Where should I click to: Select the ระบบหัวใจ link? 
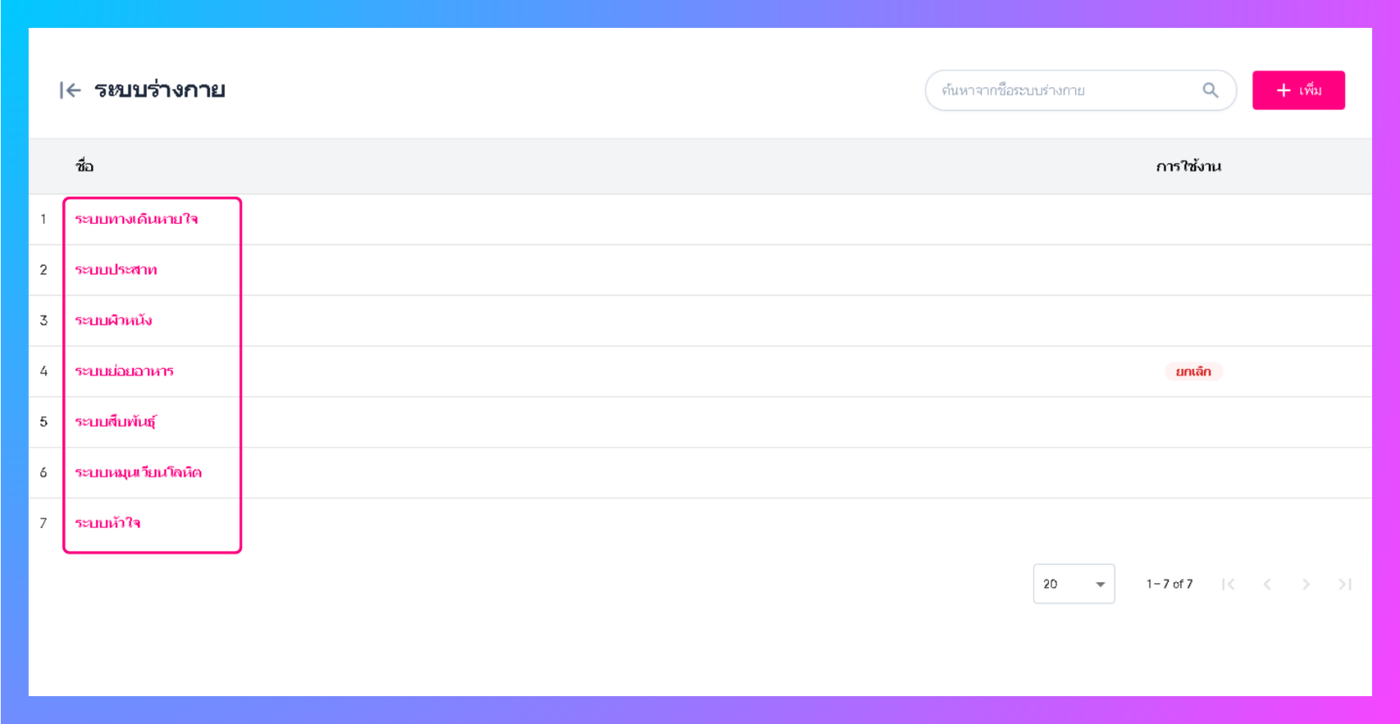107,523
